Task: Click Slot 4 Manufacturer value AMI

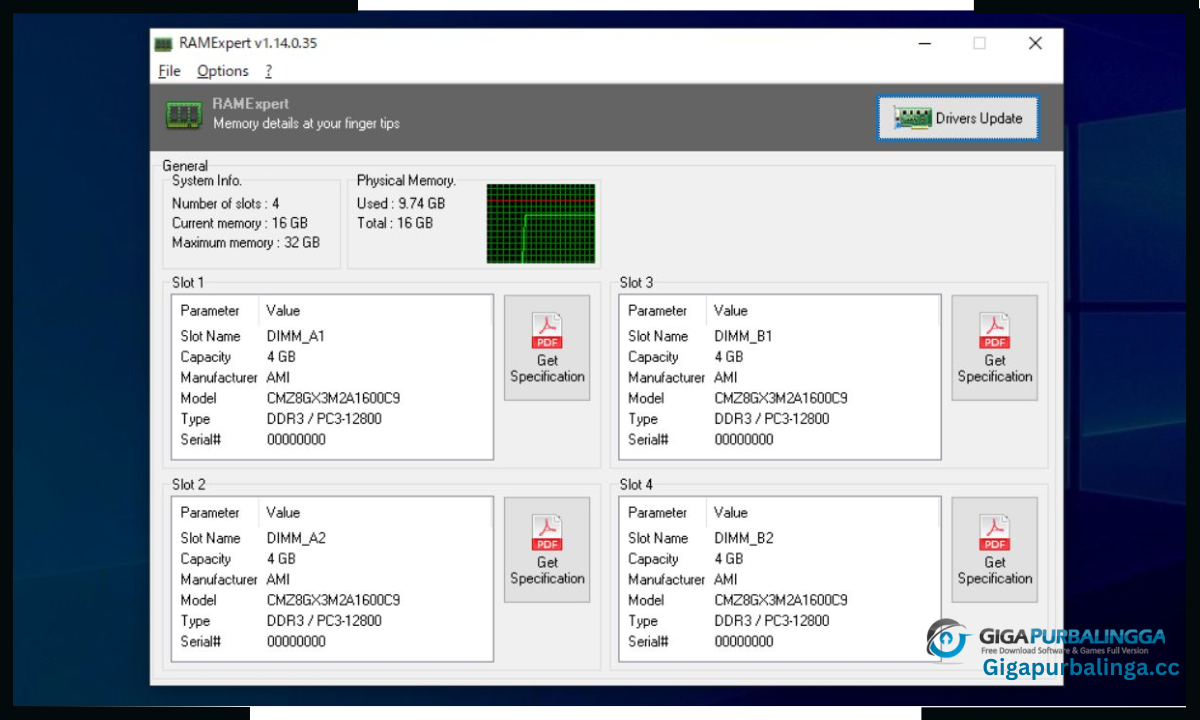Action: tap(726, 580)
